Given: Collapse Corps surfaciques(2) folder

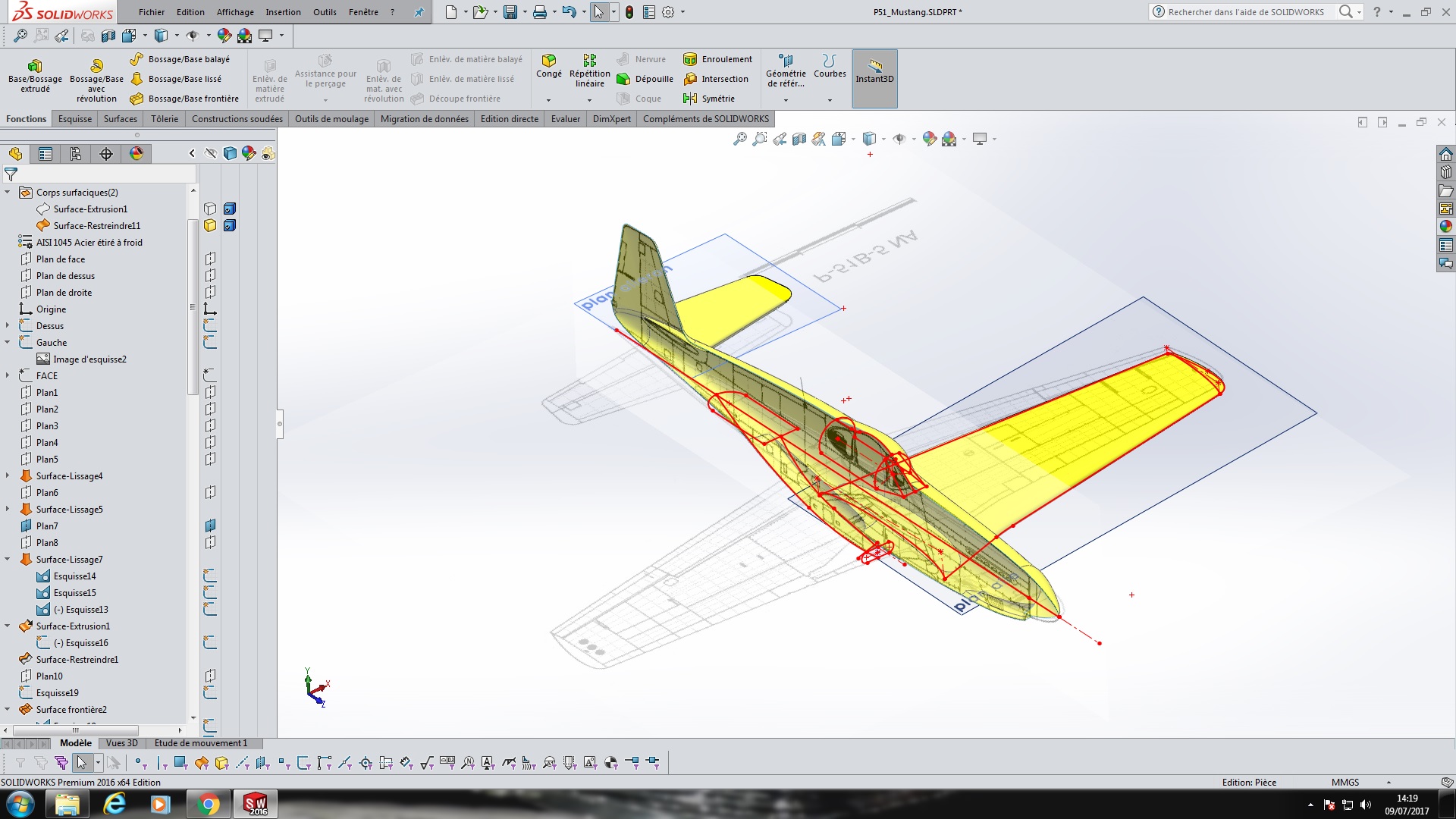Looking at the screenshot, I should pyautogui.click(x=8, y=193).
